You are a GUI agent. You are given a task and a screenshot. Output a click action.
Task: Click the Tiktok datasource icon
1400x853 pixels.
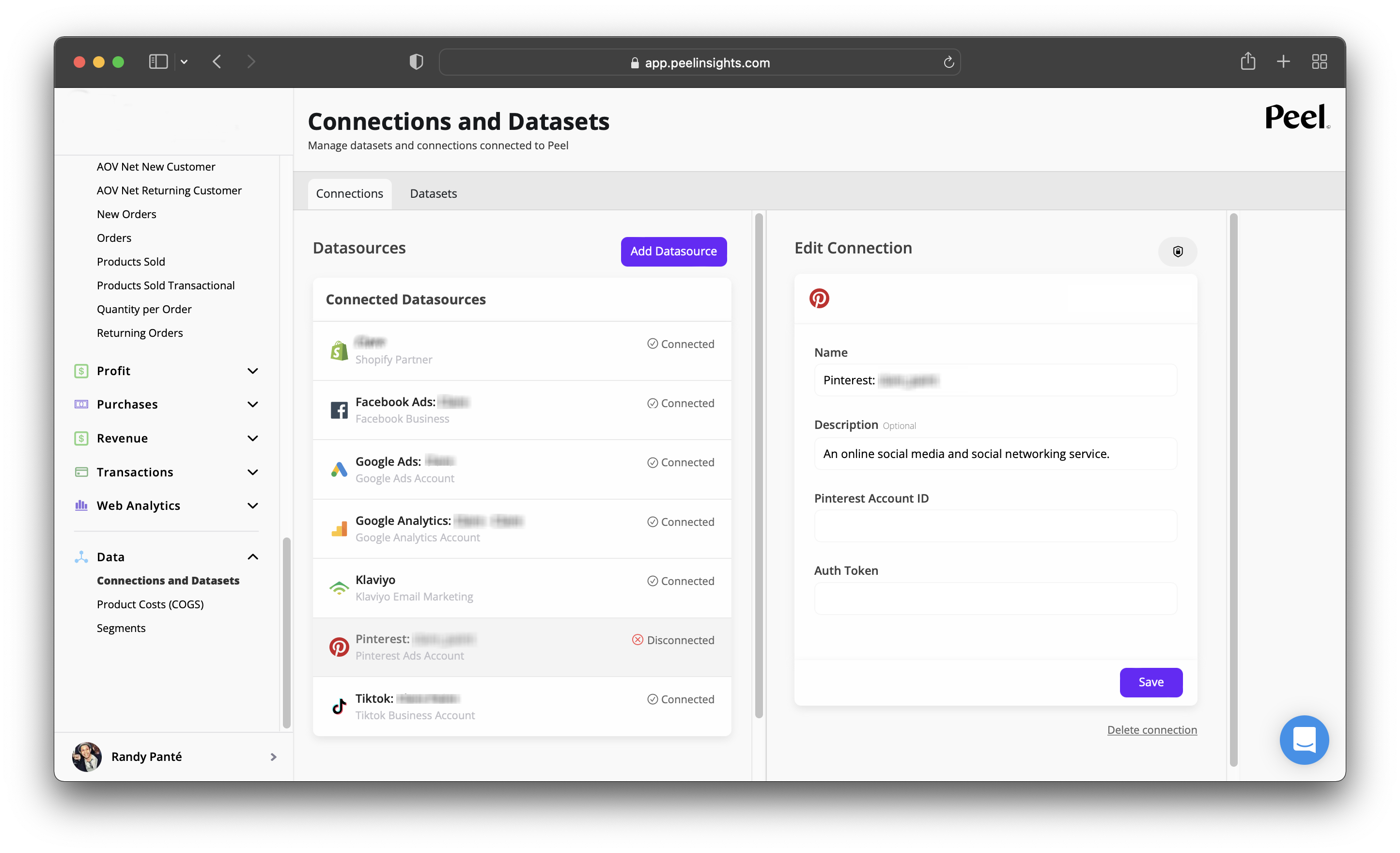(x=339, y=706)
